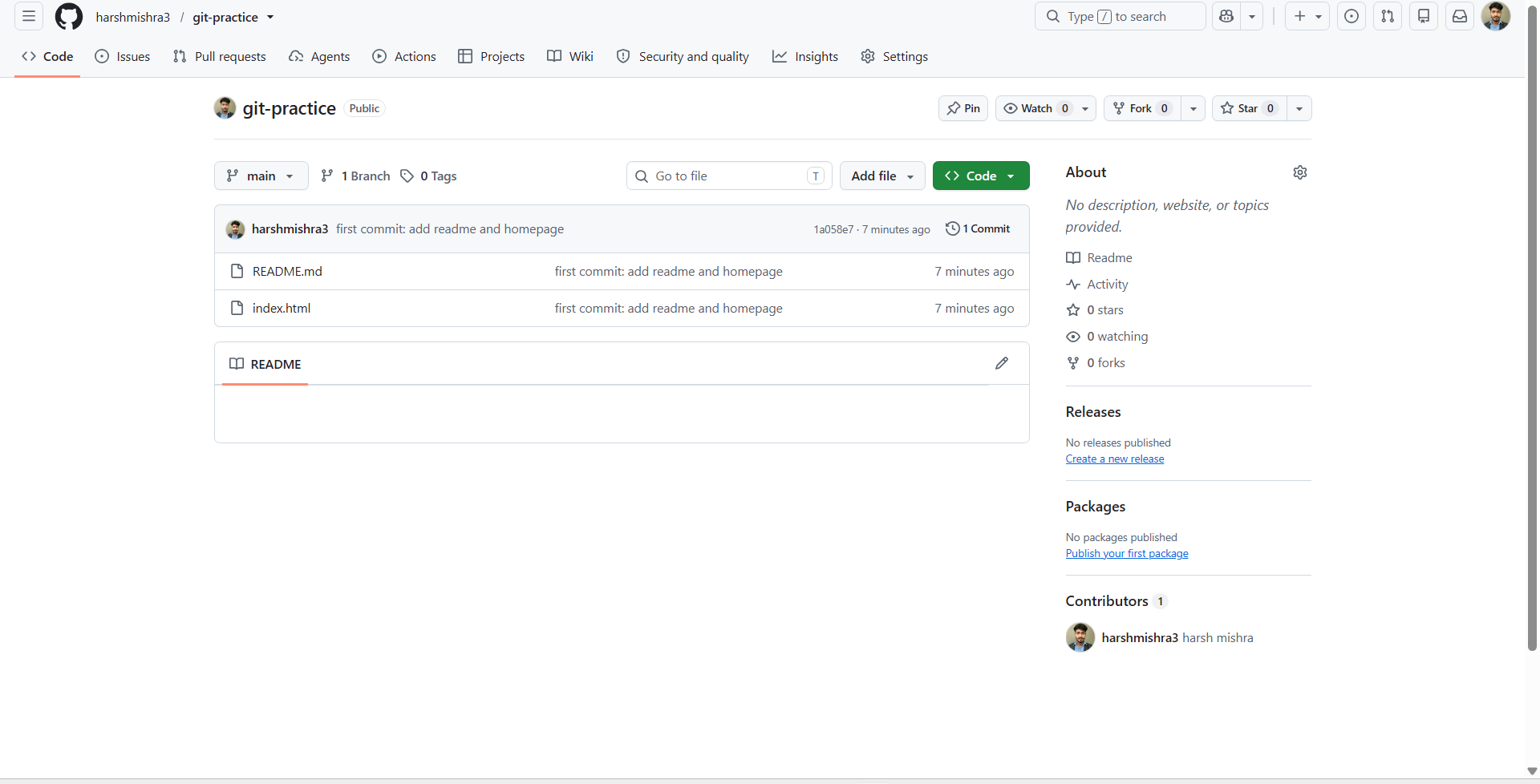Click the index.html file icon
Viewport: 1540px width, 784px height.
(x=237, y=308)
